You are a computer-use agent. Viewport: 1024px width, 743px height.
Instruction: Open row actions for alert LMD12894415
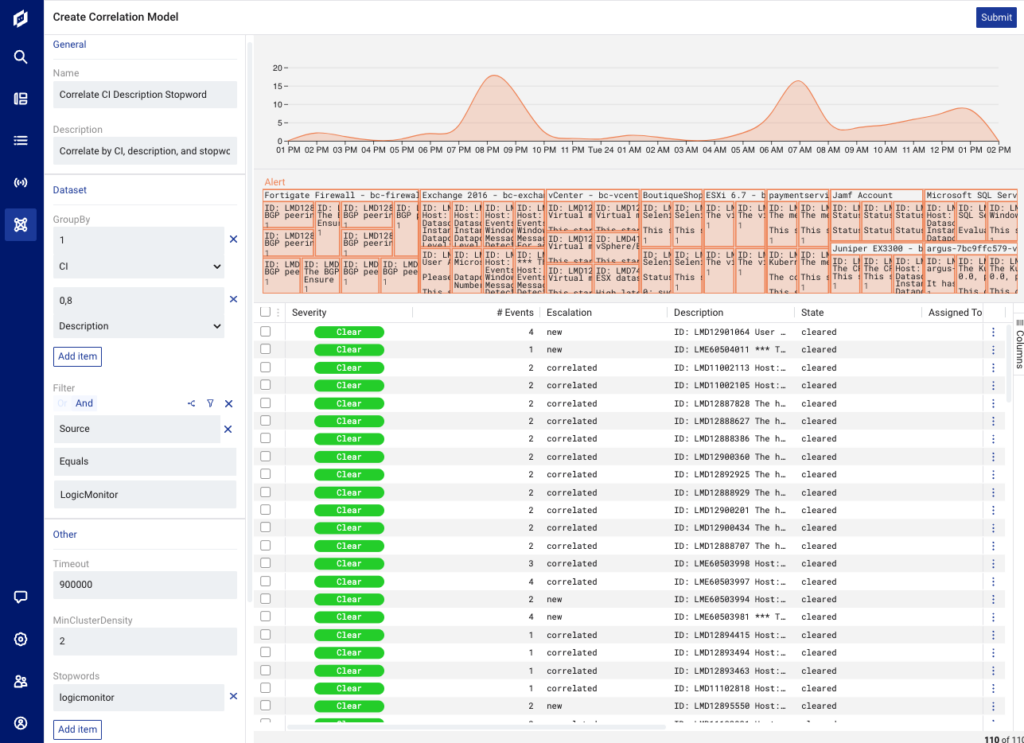tap(993, 635)
